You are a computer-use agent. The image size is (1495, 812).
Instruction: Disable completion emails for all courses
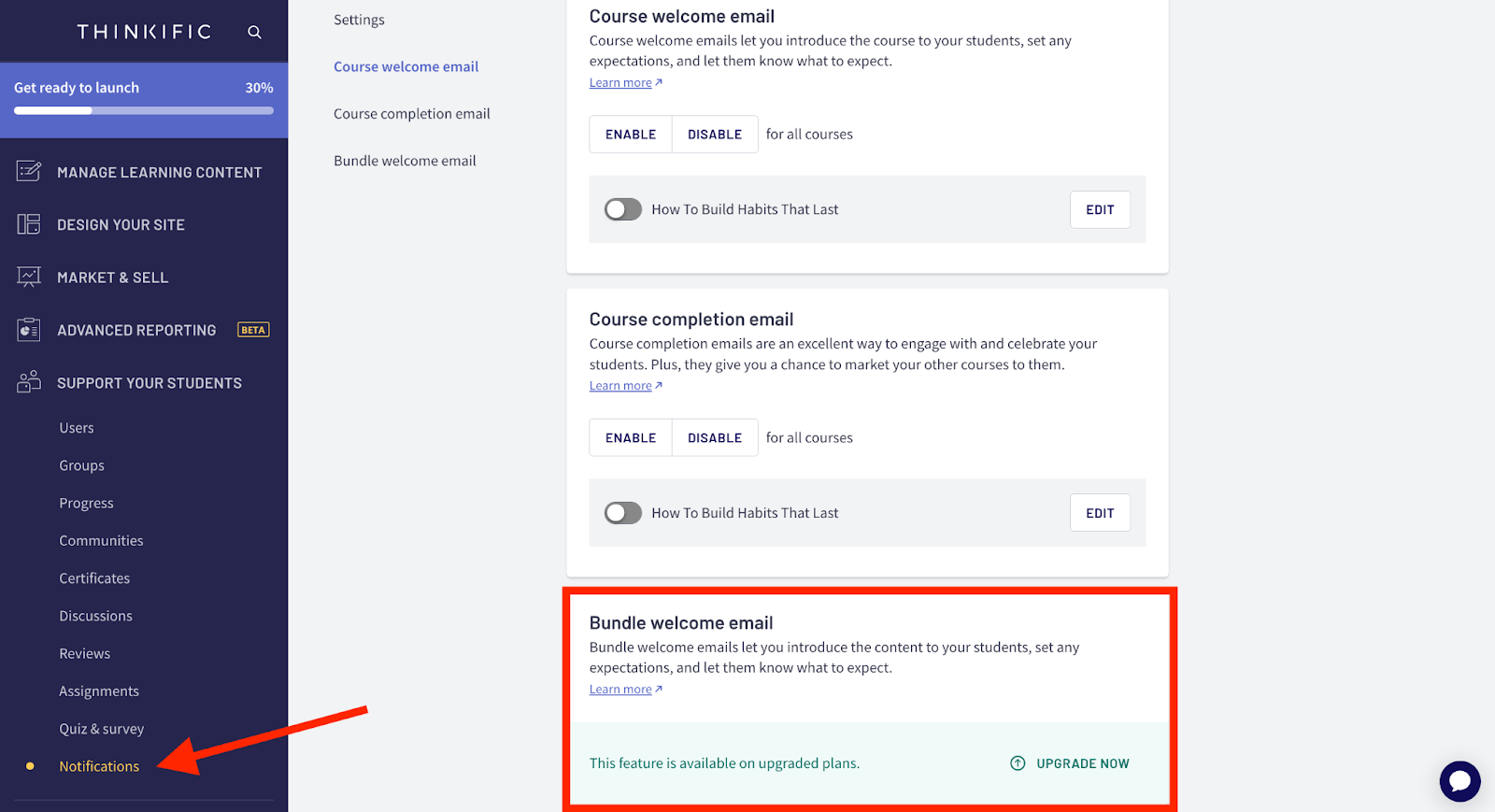[x=715, y=438]
